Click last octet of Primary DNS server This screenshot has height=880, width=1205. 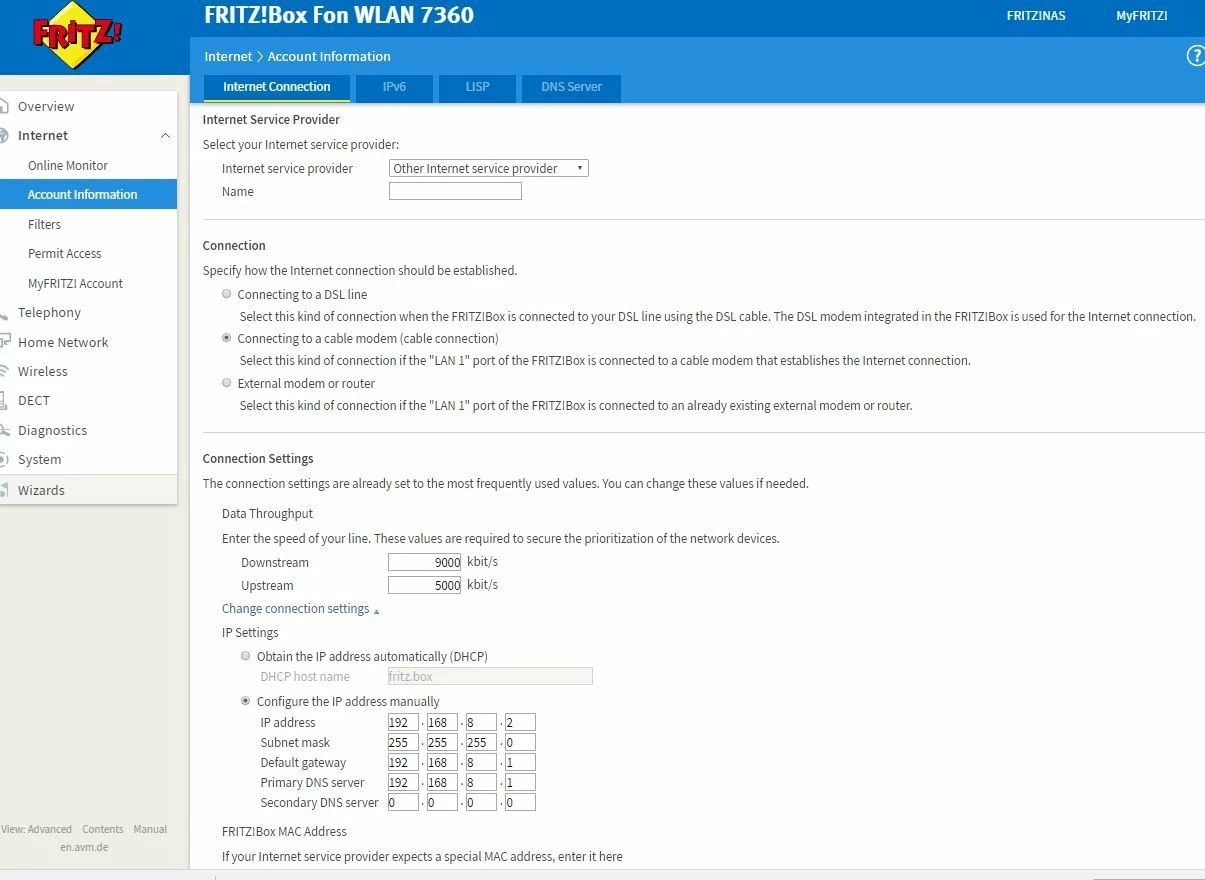(x=520, y=782)
